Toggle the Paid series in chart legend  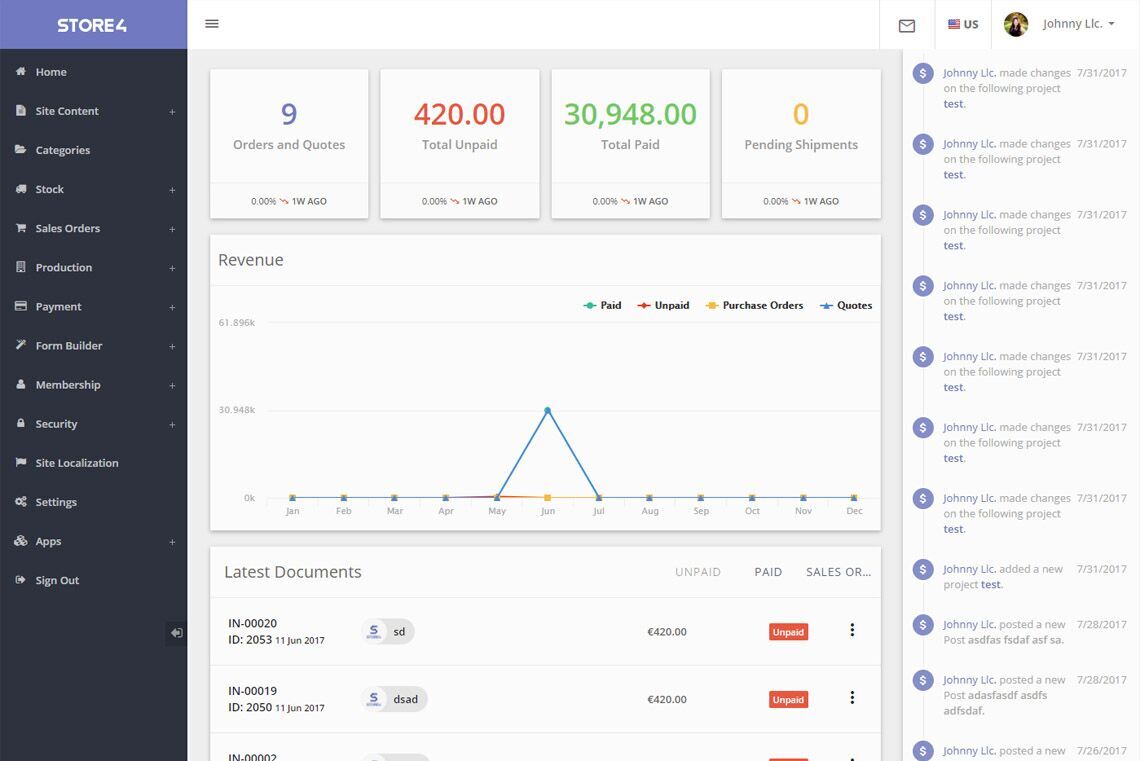pos(602,306)
